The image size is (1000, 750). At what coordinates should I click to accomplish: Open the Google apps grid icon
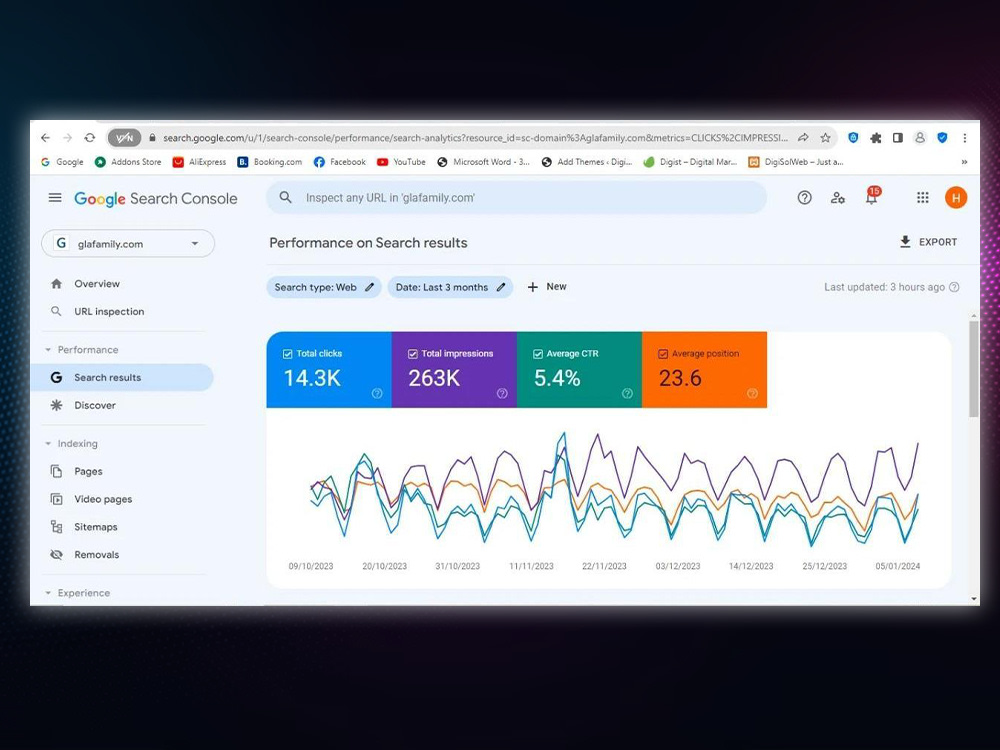pyautogui.click(x=922, y=198)
